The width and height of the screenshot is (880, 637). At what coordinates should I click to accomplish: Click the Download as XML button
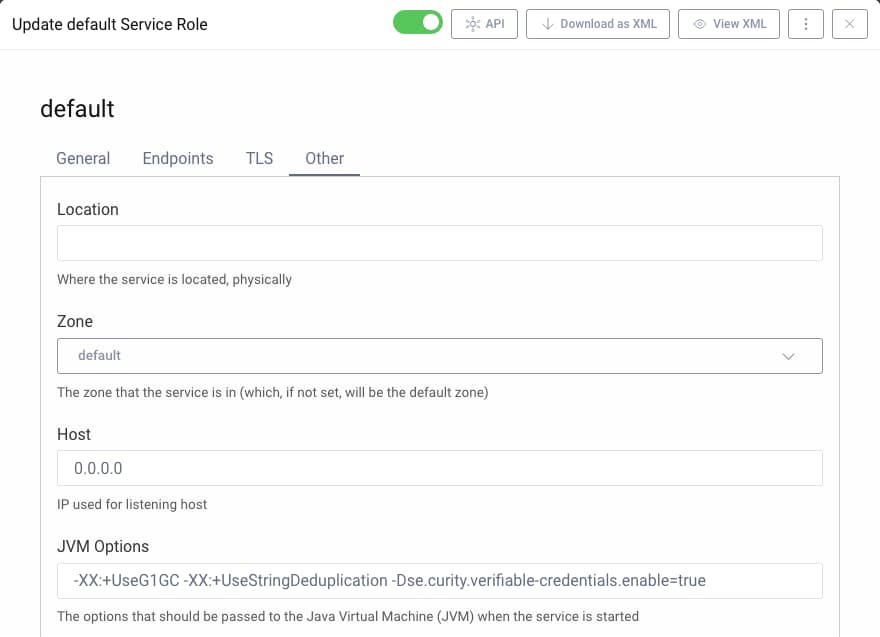point(597,24)
